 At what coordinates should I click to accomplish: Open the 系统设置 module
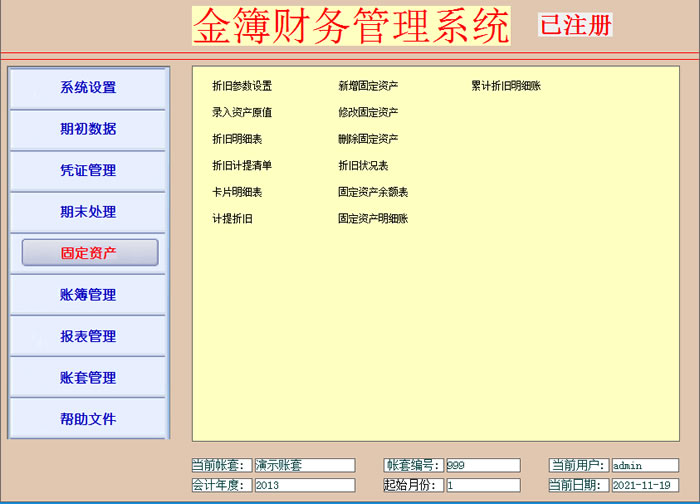pos(88,87)
